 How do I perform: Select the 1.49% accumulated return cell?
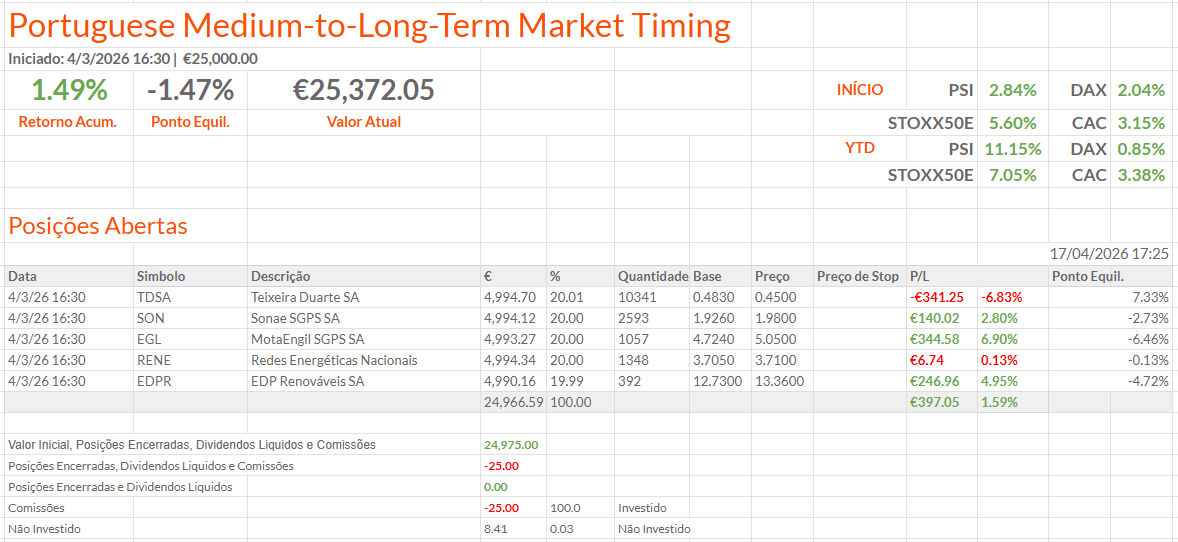(68, 91)
